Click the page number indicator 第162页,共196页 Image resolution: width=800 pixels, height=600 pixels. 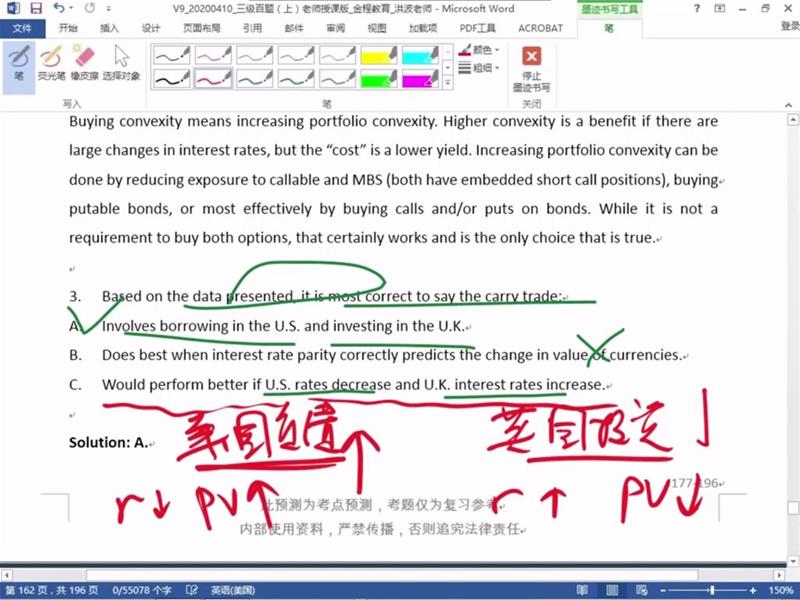click(x=52, y=591)
